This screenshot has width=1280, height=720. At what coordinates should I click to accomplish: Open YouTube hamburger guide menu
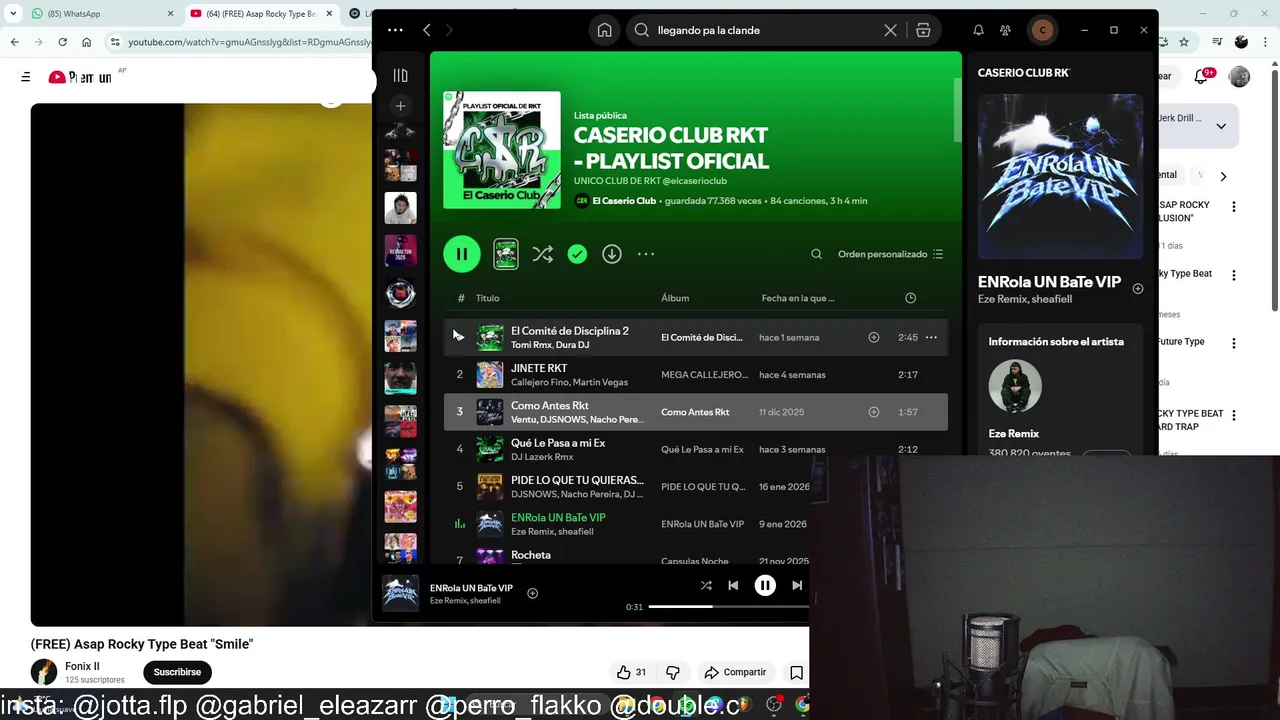click(26, 77)
